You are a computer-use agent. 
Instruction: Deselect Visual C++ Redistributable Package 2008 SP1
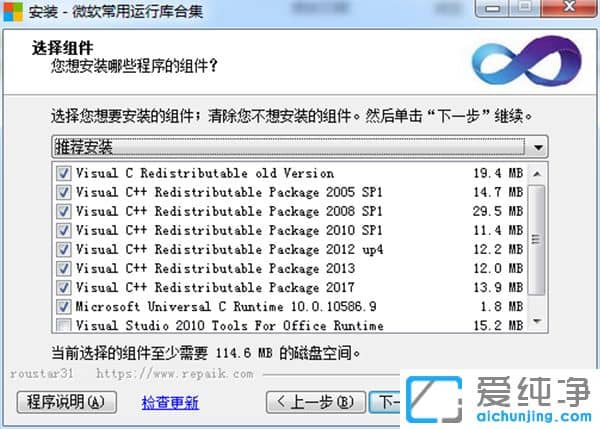[64, 212]
